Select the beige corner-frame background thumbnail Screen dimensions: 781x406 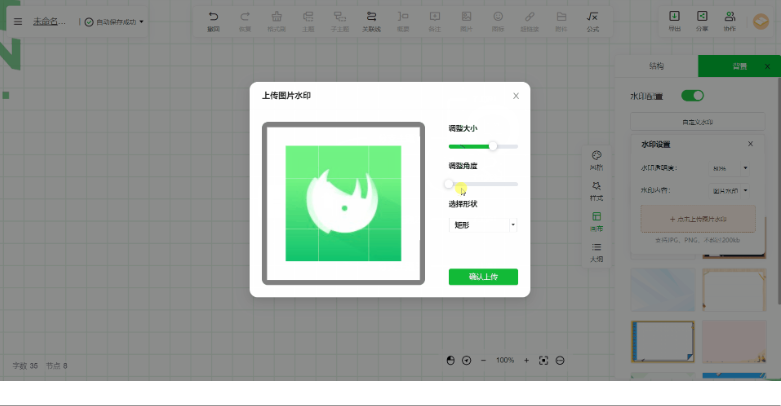(734, 289)
